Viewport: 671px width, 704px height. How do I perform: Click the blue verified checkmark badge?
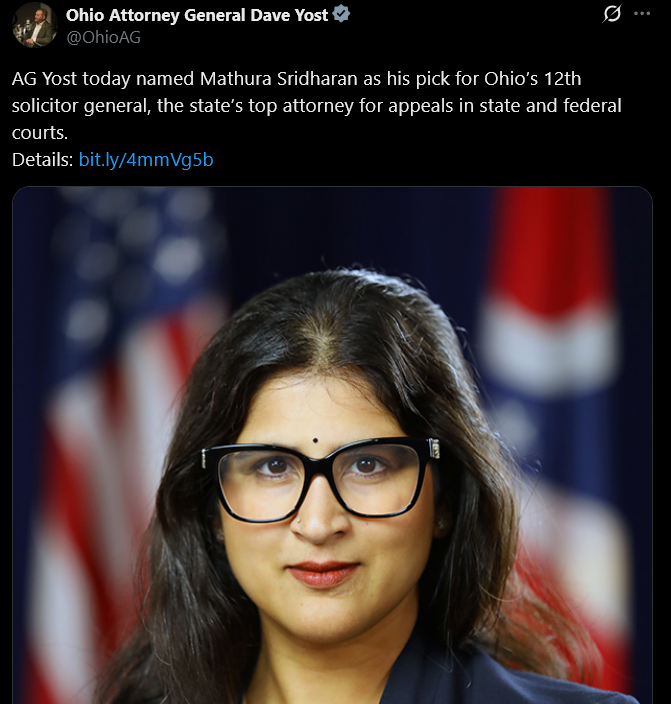[341, 14]
